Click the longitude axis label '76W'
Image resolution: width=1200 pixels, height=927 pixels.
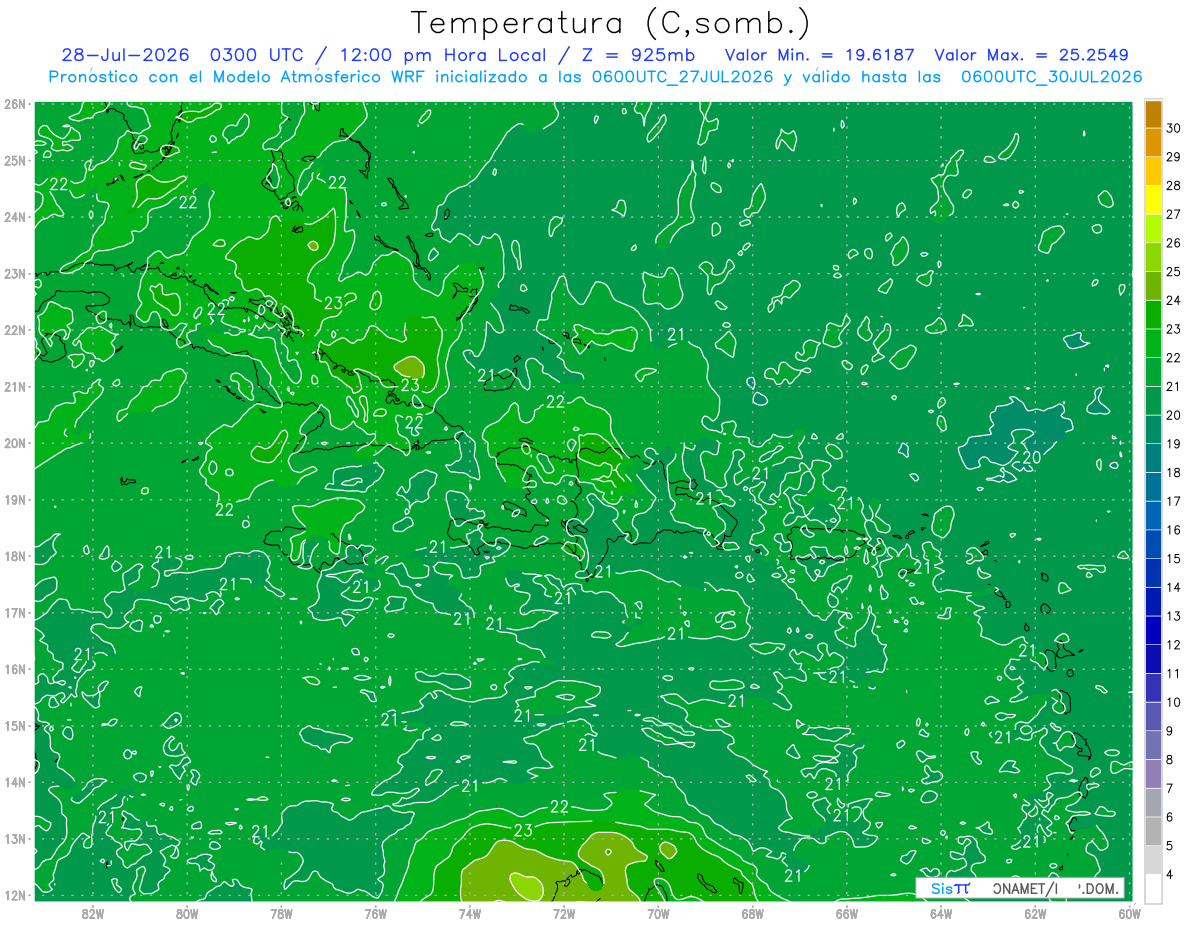click(x=376, y=913)
